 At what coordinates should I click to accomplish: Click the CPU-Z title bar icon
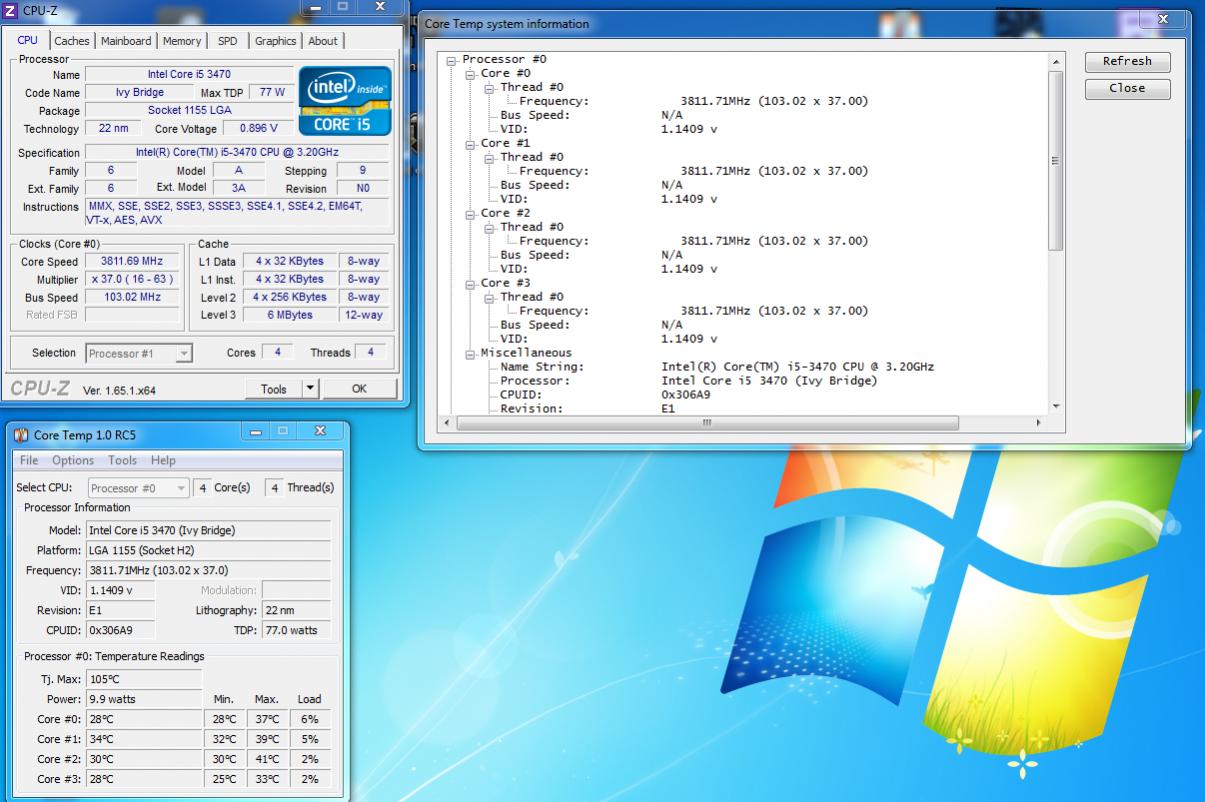point(10,10)
